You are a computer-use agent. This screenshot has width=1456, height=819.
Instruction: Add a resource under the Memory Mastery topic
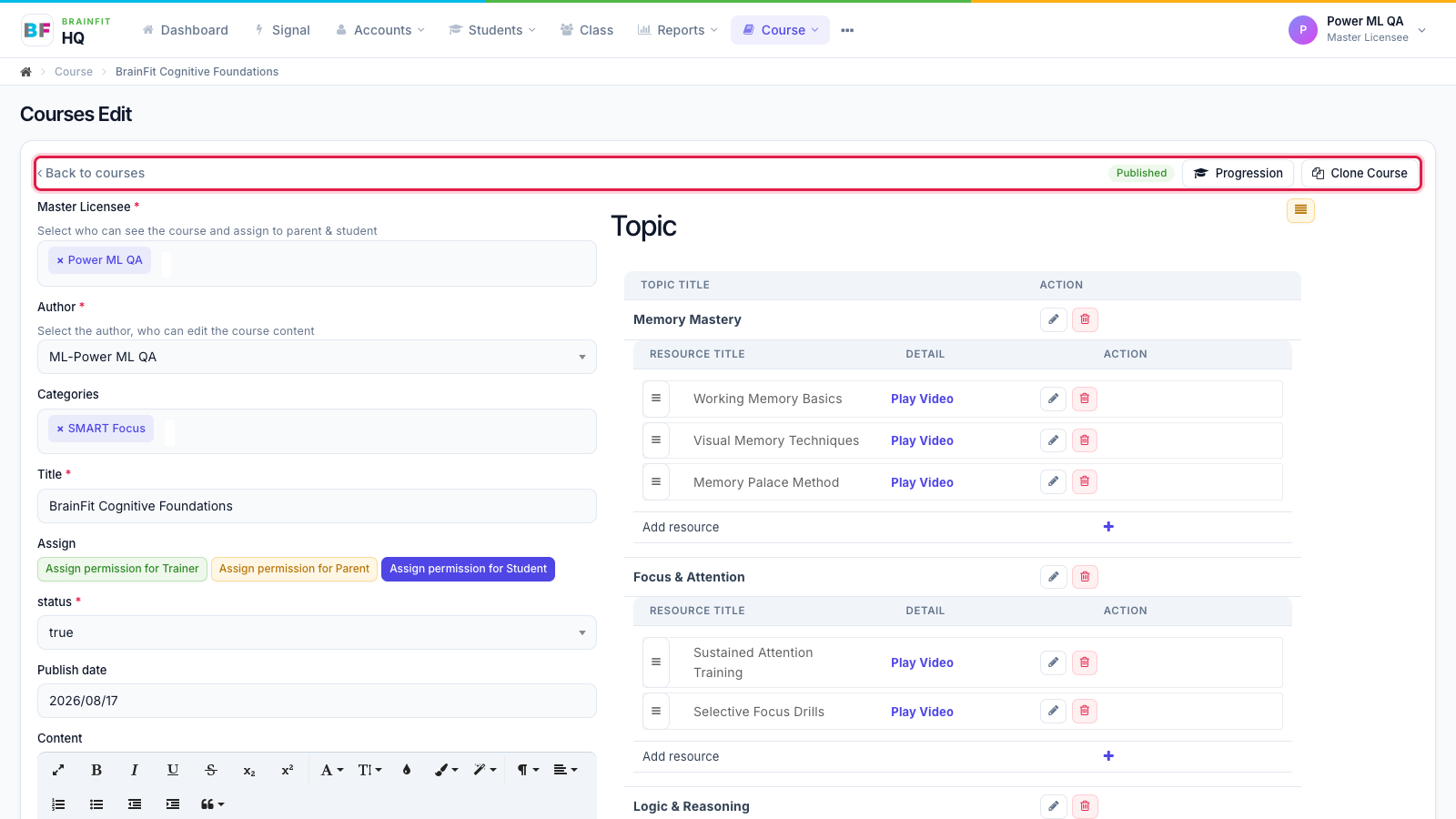[x=1108, y=527]
